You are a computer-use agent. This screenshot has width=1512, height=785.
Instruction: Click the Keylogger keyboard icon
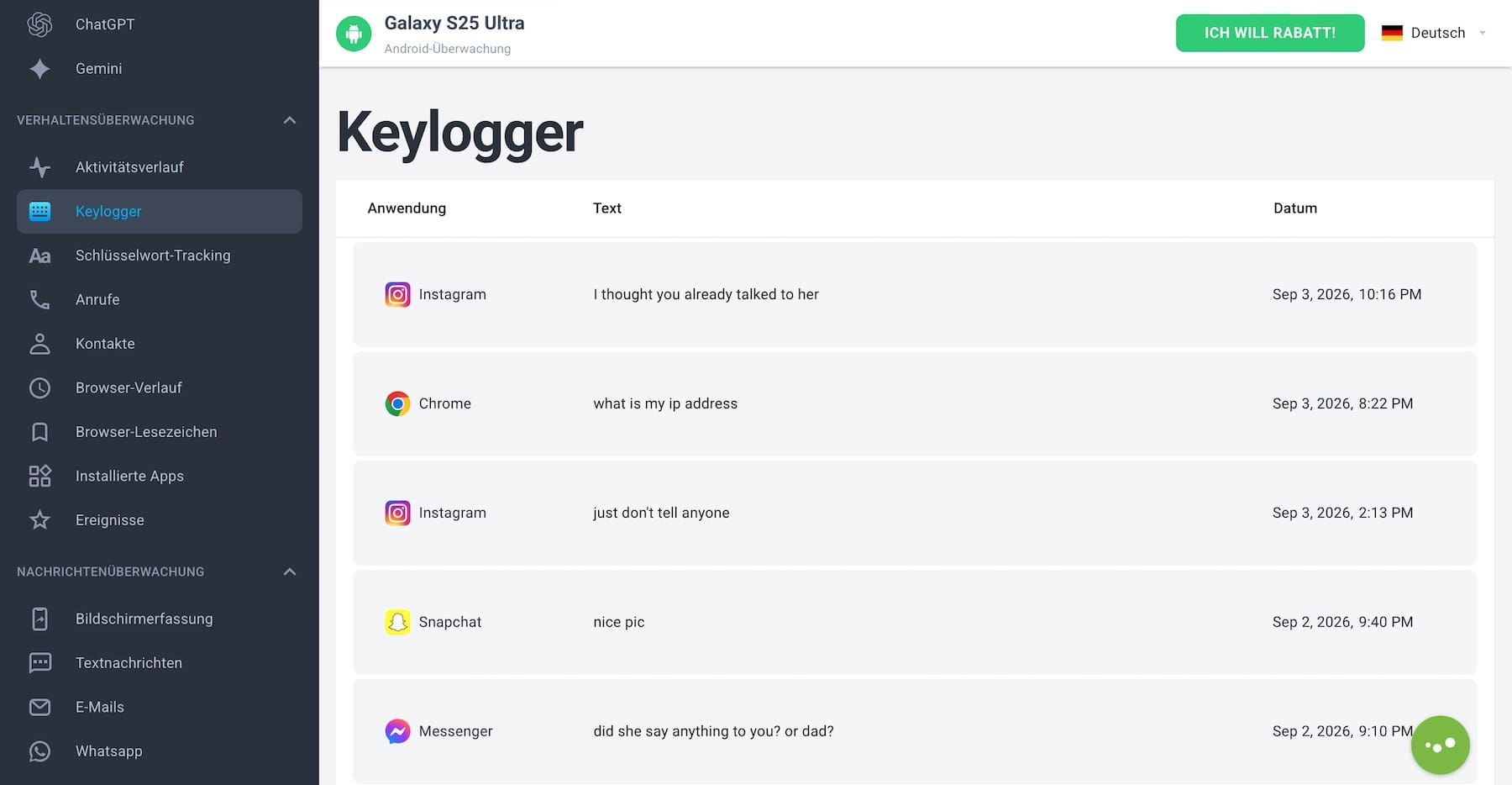39,212
